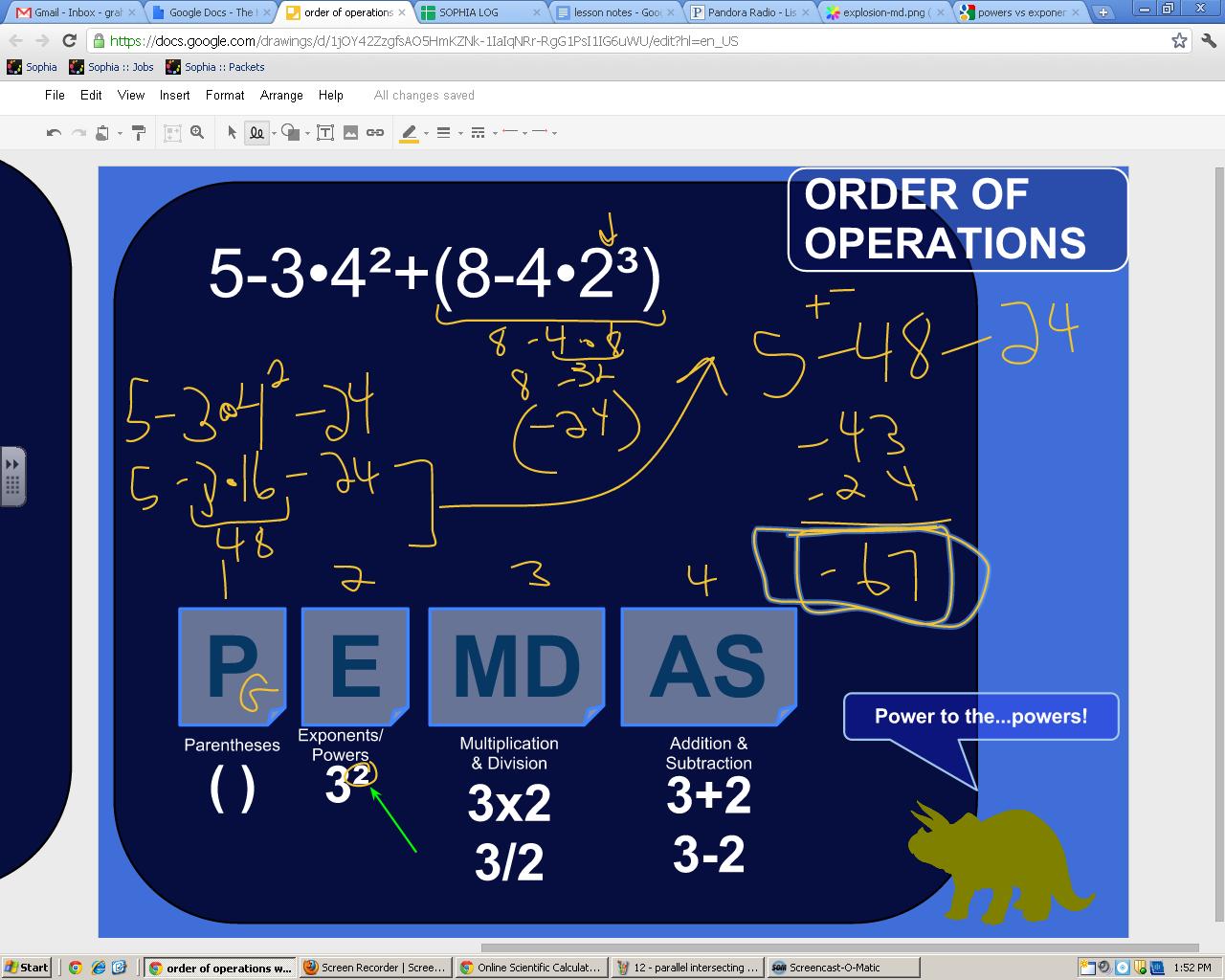This screenshot has height=980, width=1225.
Task: Click the Zoom magnifier tool
Action: (x=197, y=133)
